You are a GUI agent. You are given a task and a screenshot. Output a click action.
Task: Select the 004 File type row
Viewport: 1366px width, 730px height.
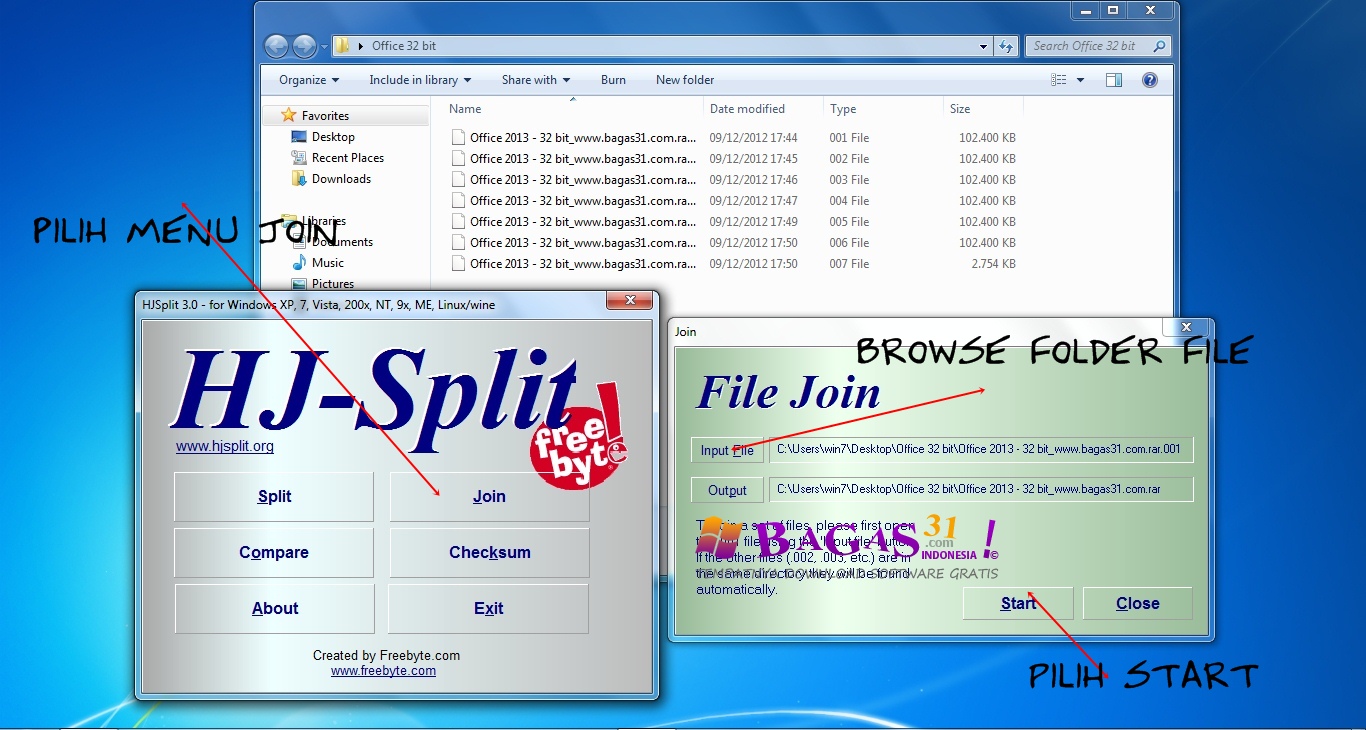tap(733, 201)
